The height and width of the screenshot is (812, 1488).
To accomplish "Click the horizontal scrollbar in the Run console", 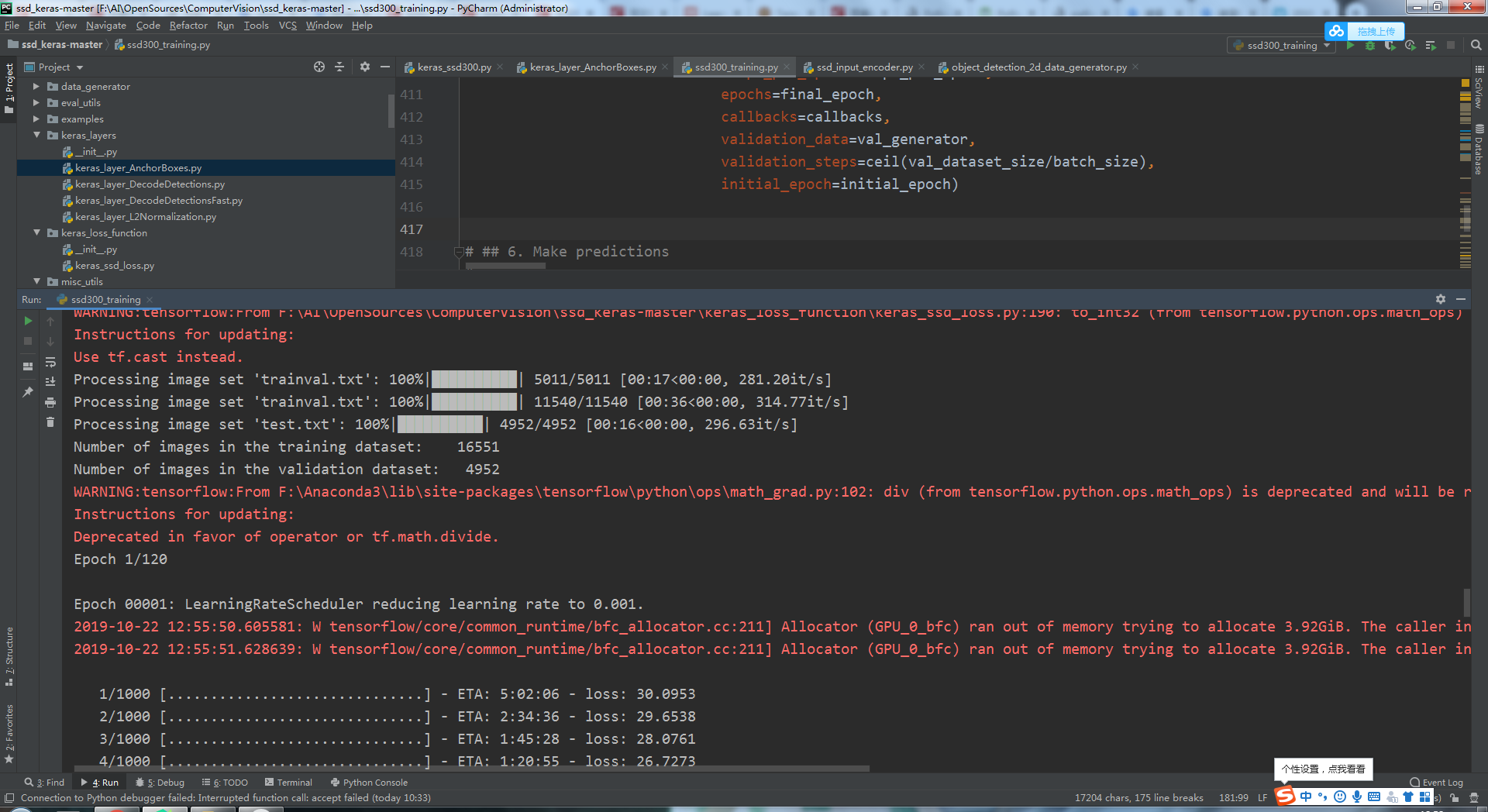I will (x=473, y=769).
